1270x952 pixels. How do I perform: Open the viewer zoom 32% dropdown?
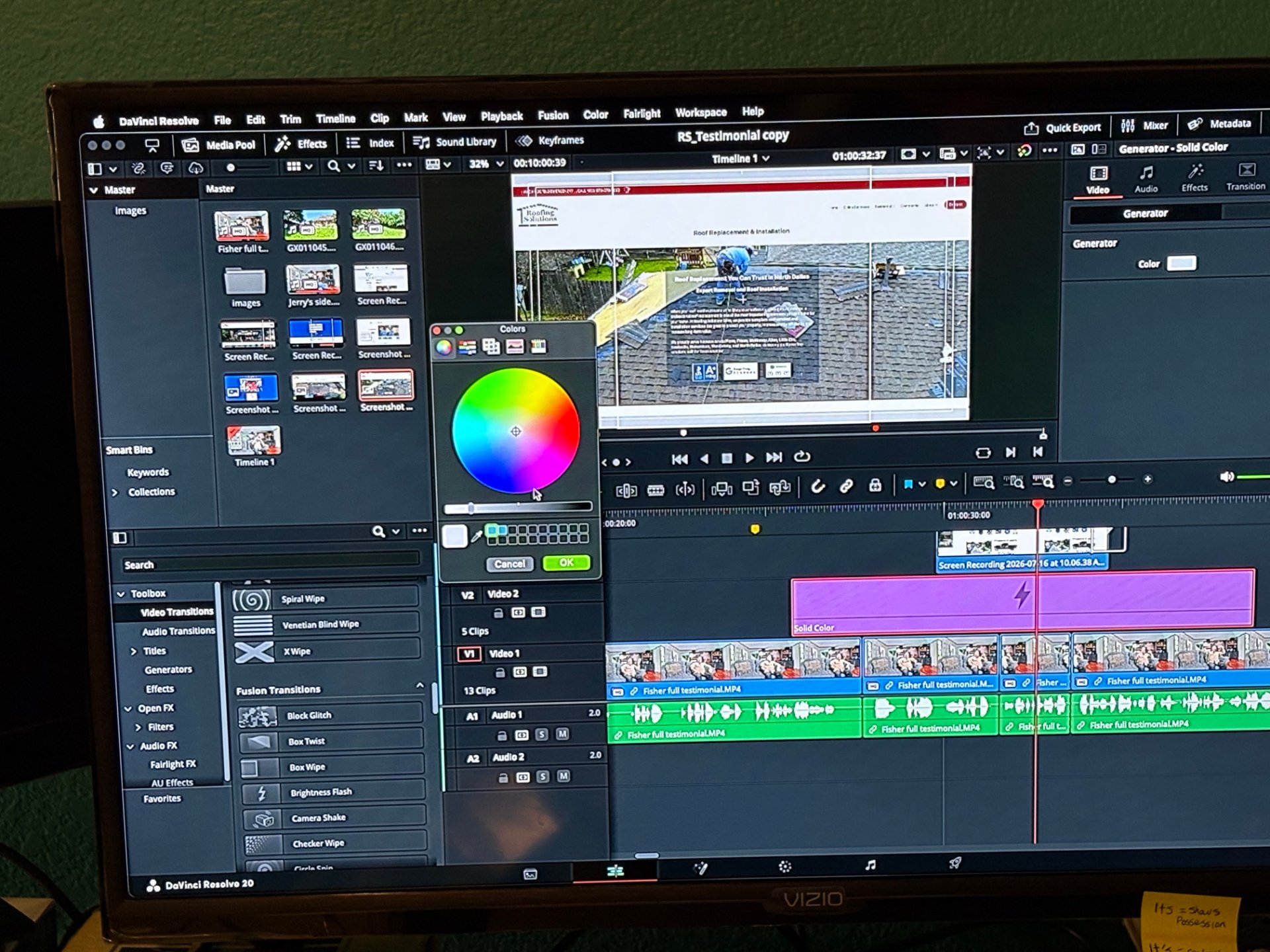pos(486,164)
